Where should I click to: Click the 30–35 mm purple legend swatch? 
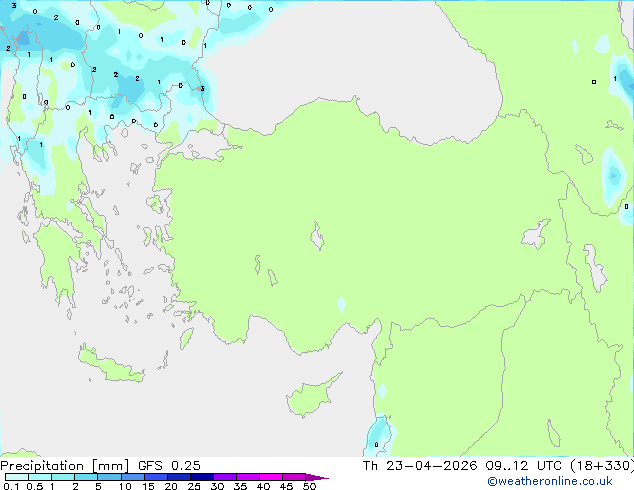point(224,477)
